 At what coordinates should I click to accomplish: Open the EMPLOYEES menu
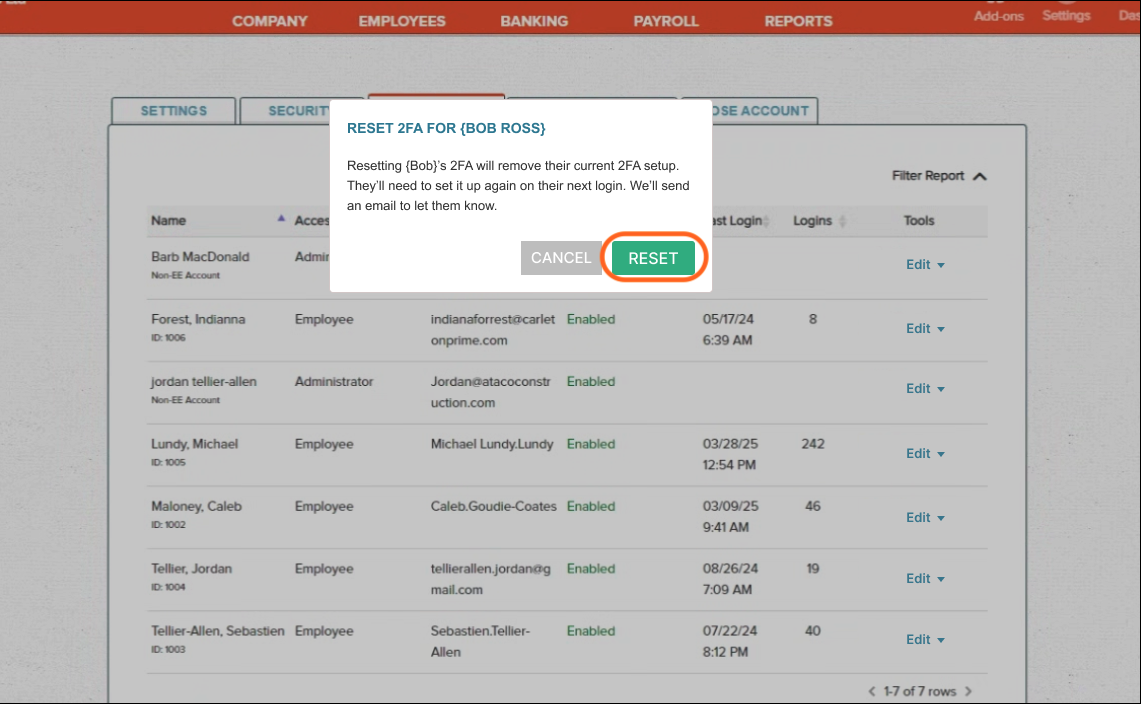coord(402,21)
